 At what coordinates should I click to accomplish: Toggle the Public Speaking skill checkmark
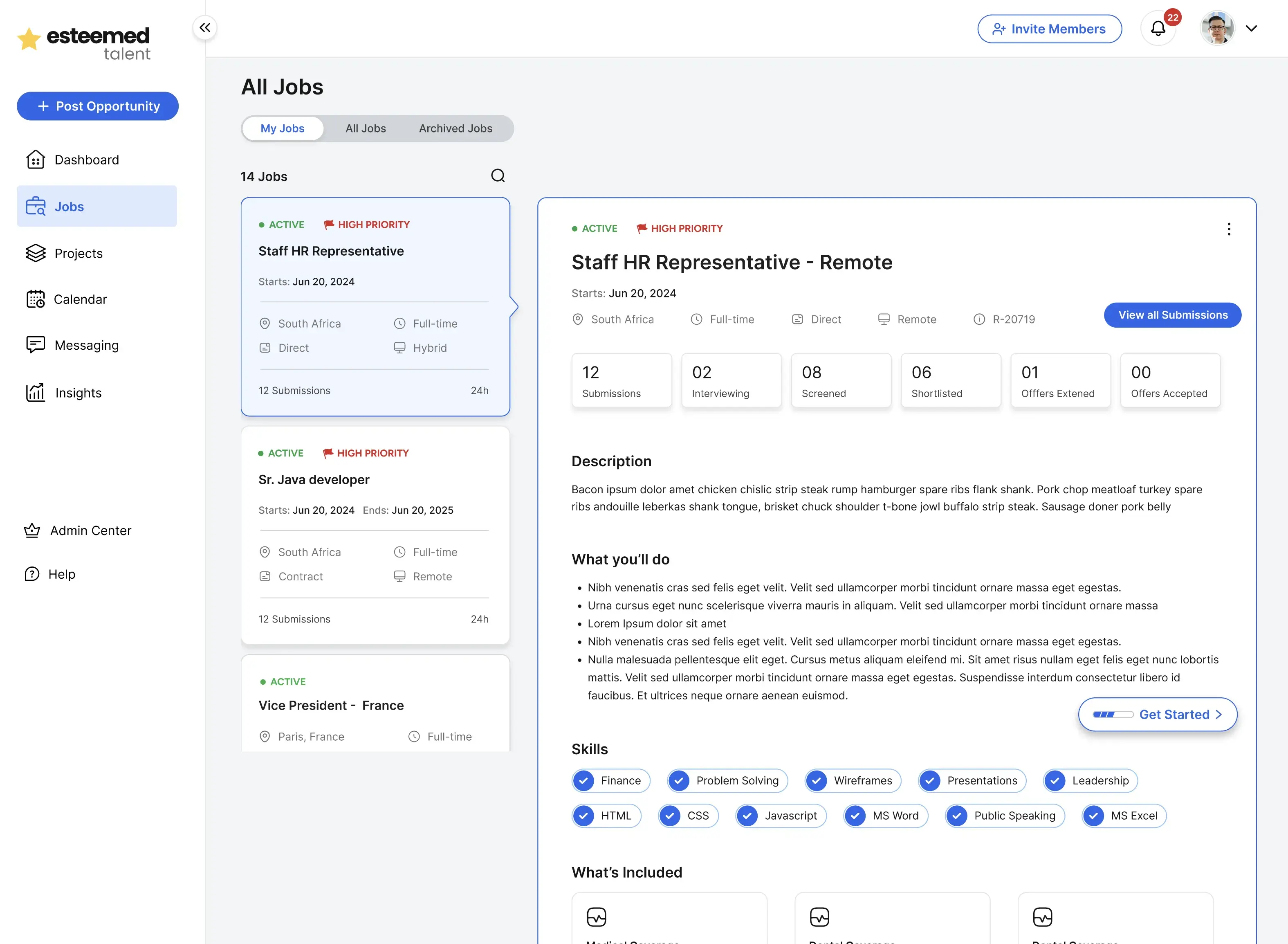pyautogui.click(x=957, y=816)
